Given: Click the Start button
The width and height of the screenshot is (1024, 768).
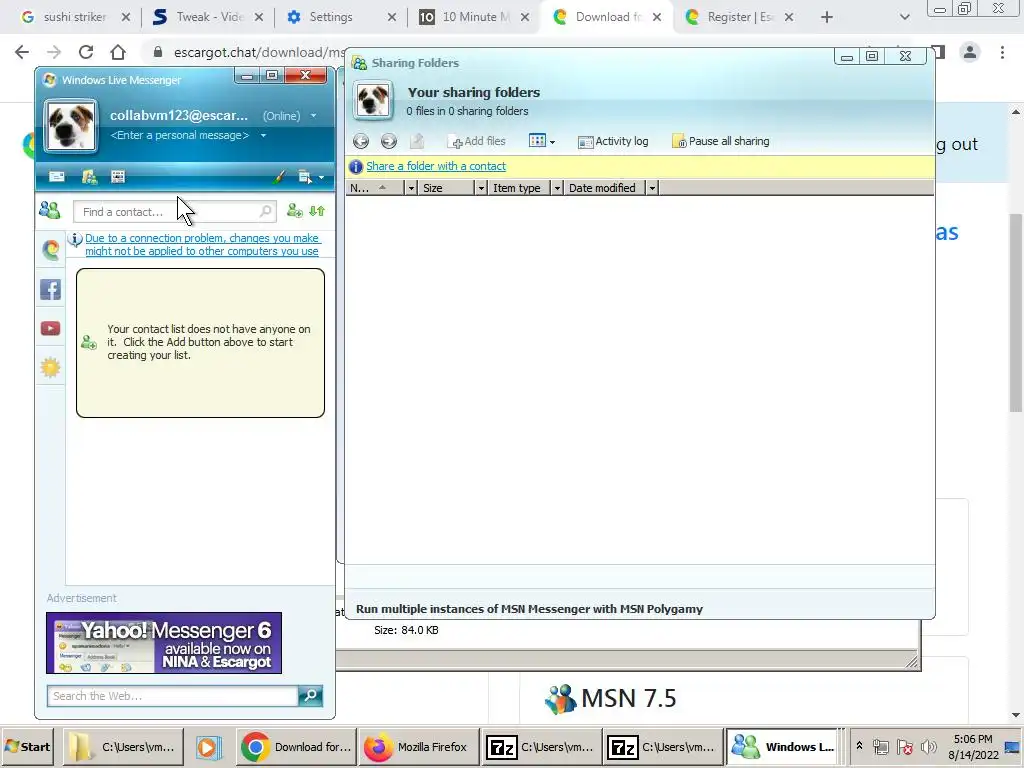Looking at the screenshot, I should [x=27, y=746].
